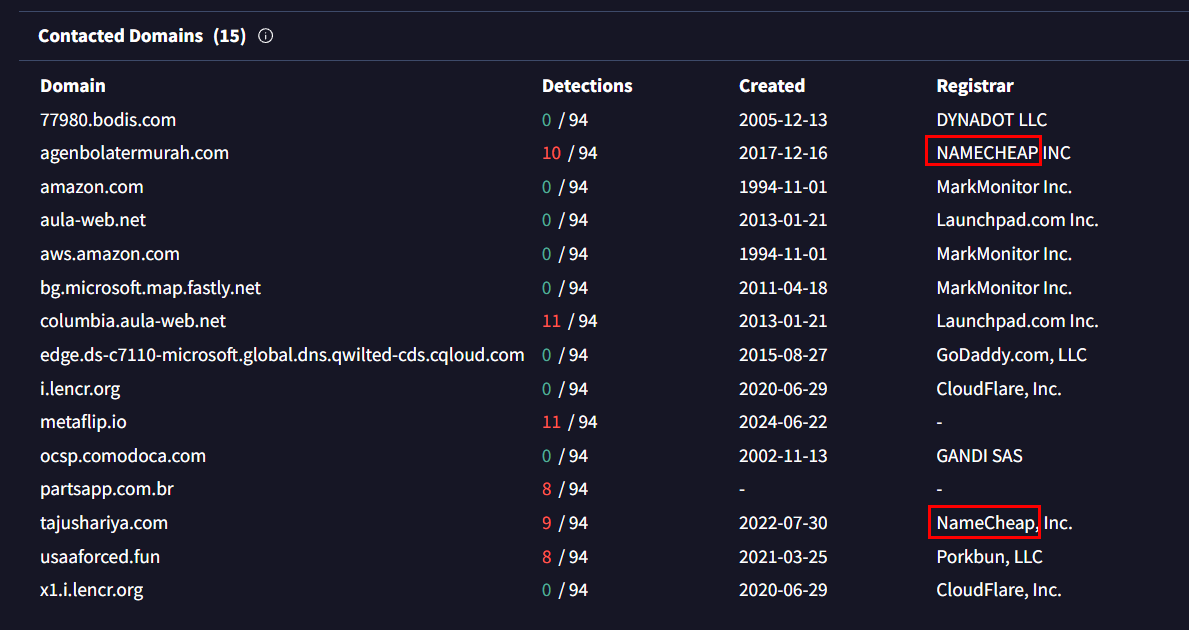Viewport: 1189px width, 630px height.
Task: Open the 77980.bodis.com domain link
Action: (x=108, y=120)
